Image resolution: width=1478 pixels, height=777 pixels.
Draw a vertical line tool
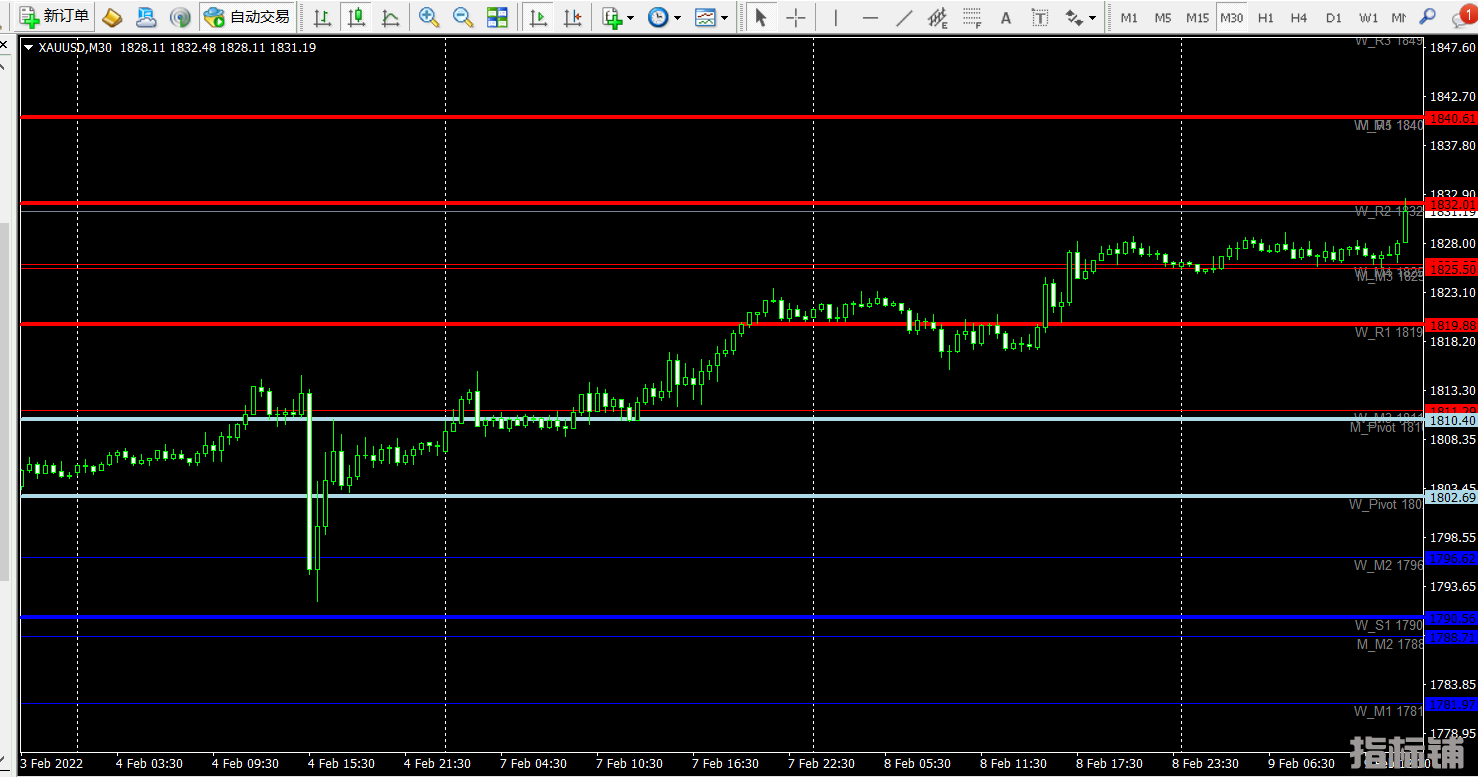pyautogui.click(x=836, y=17)
